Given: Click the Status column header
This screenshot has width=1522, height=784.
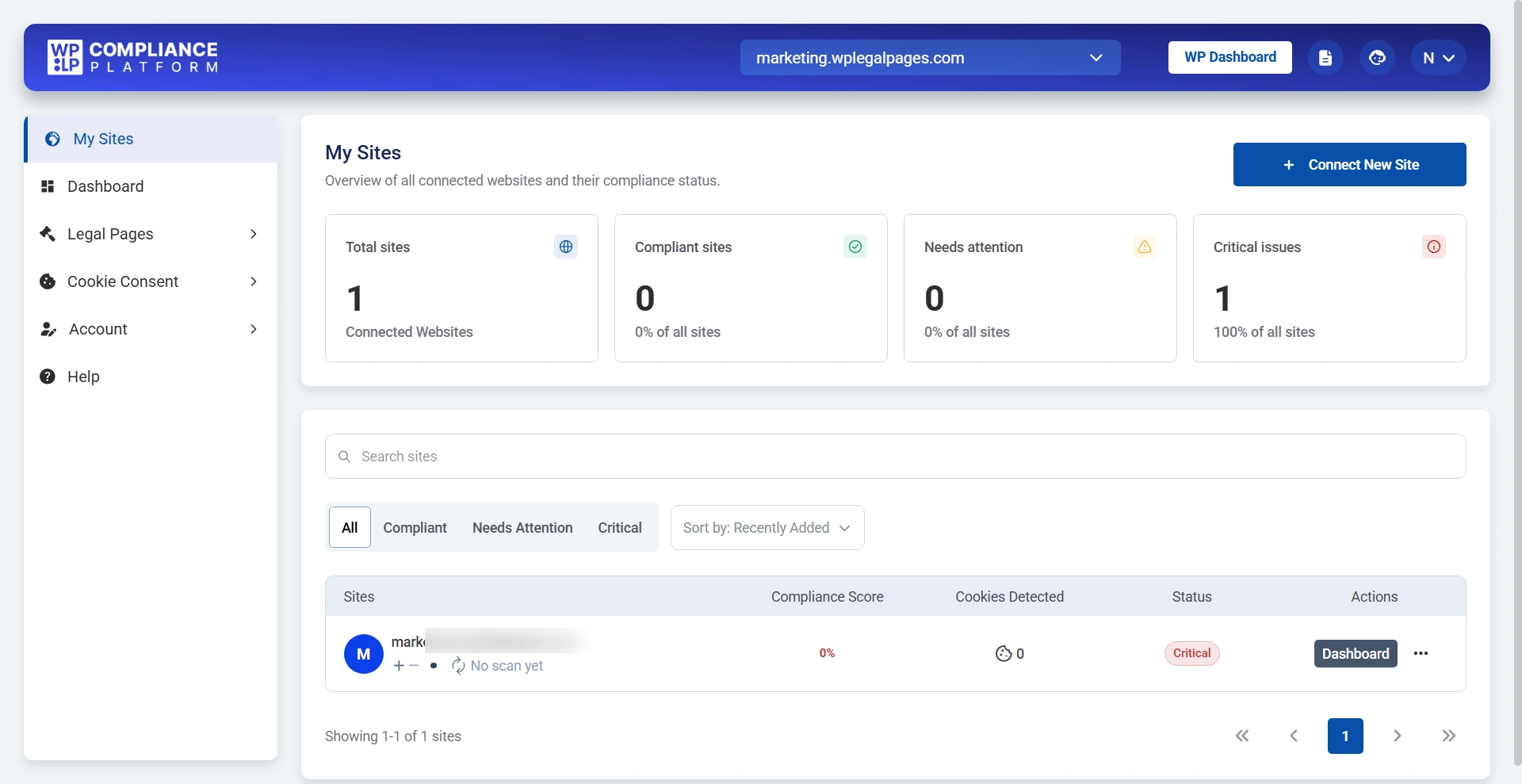Looking at the screenshot, I should (1191, 597).
